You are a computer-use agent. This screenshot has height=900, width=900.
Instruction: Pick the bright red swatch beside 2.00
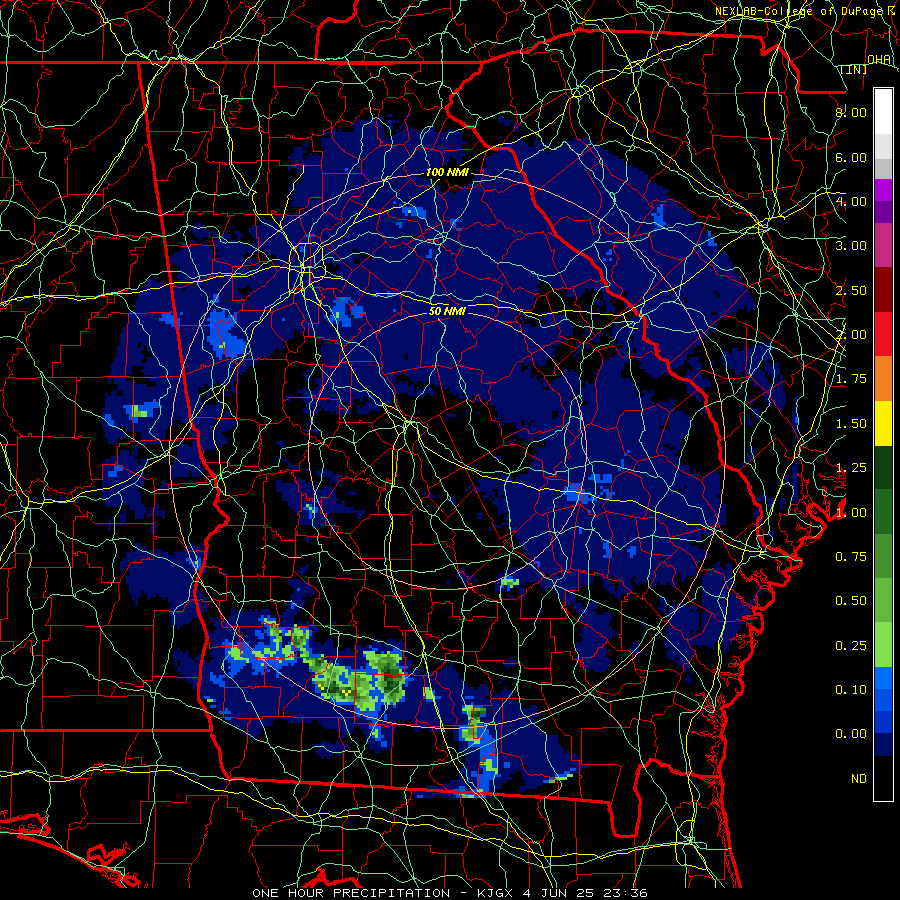(883, 334)
